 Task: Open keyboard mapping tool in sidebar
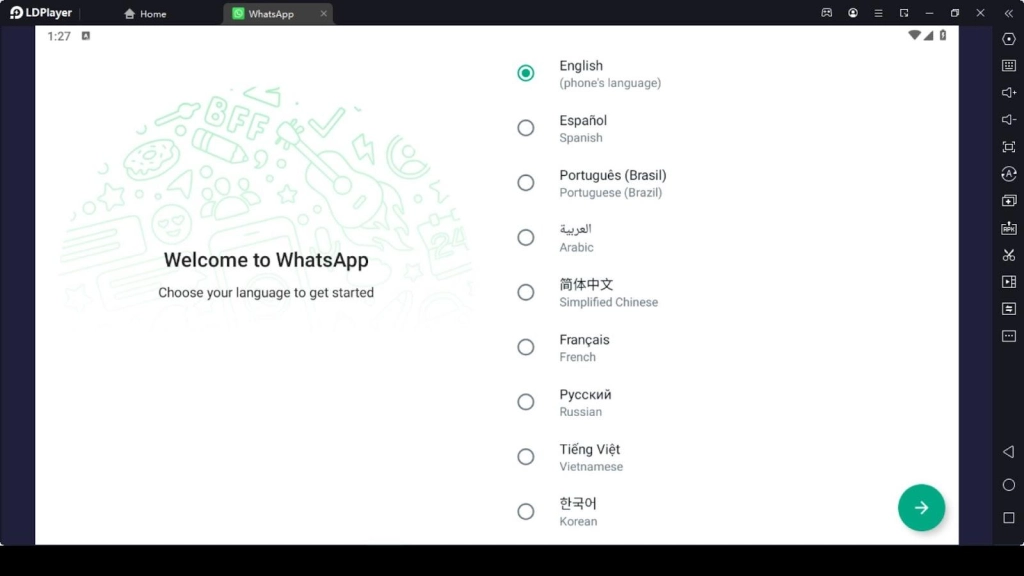click(x=1008, y=65)
